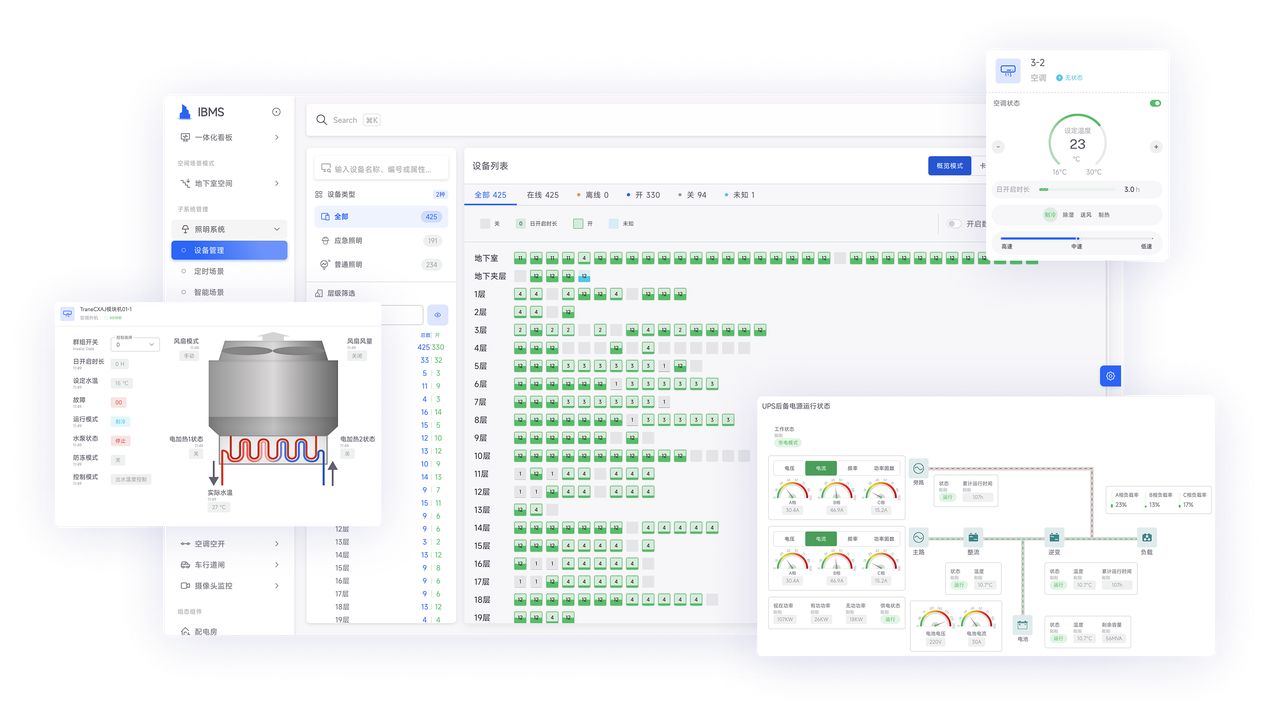1270x716 pixels.
Task: Switch to the 在线 425 tab
Action: (542, 195)
